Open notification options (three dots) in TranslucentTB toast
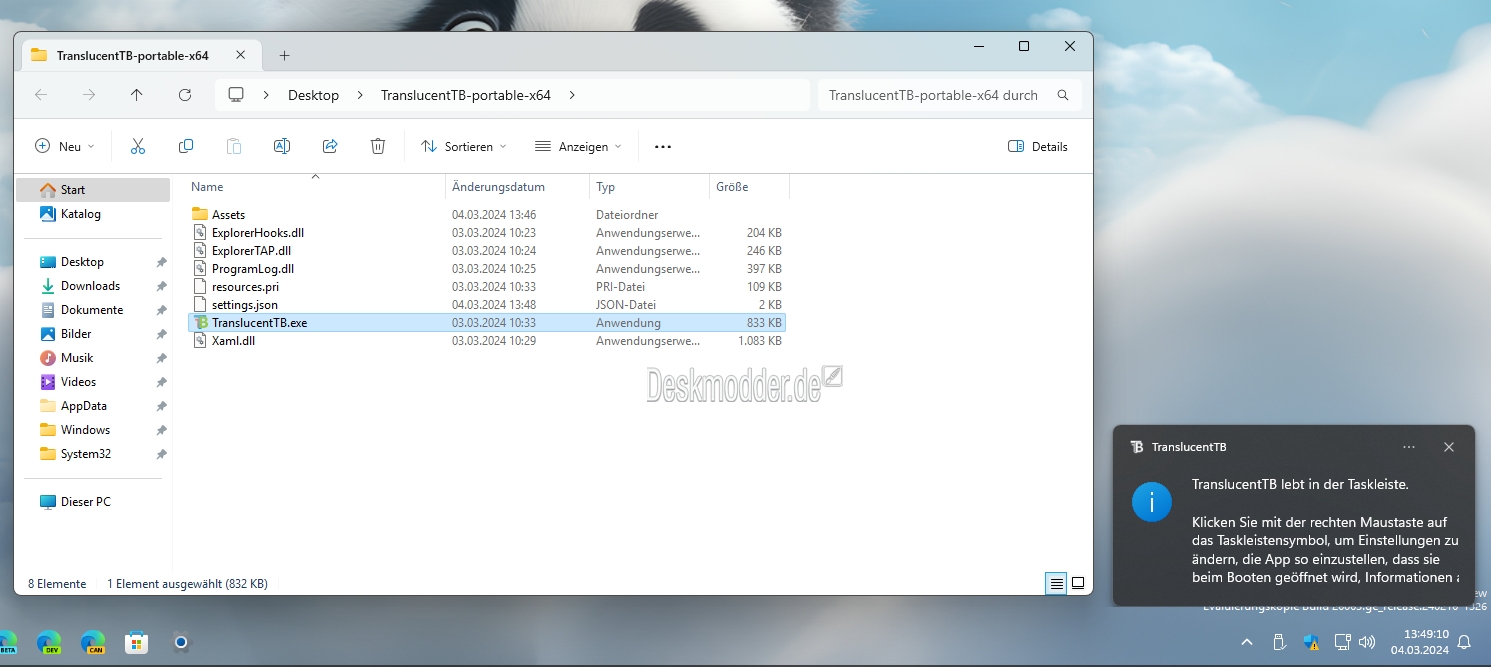The width and height of the screenshot is (1491, 667). click(x=1409, y=447)
